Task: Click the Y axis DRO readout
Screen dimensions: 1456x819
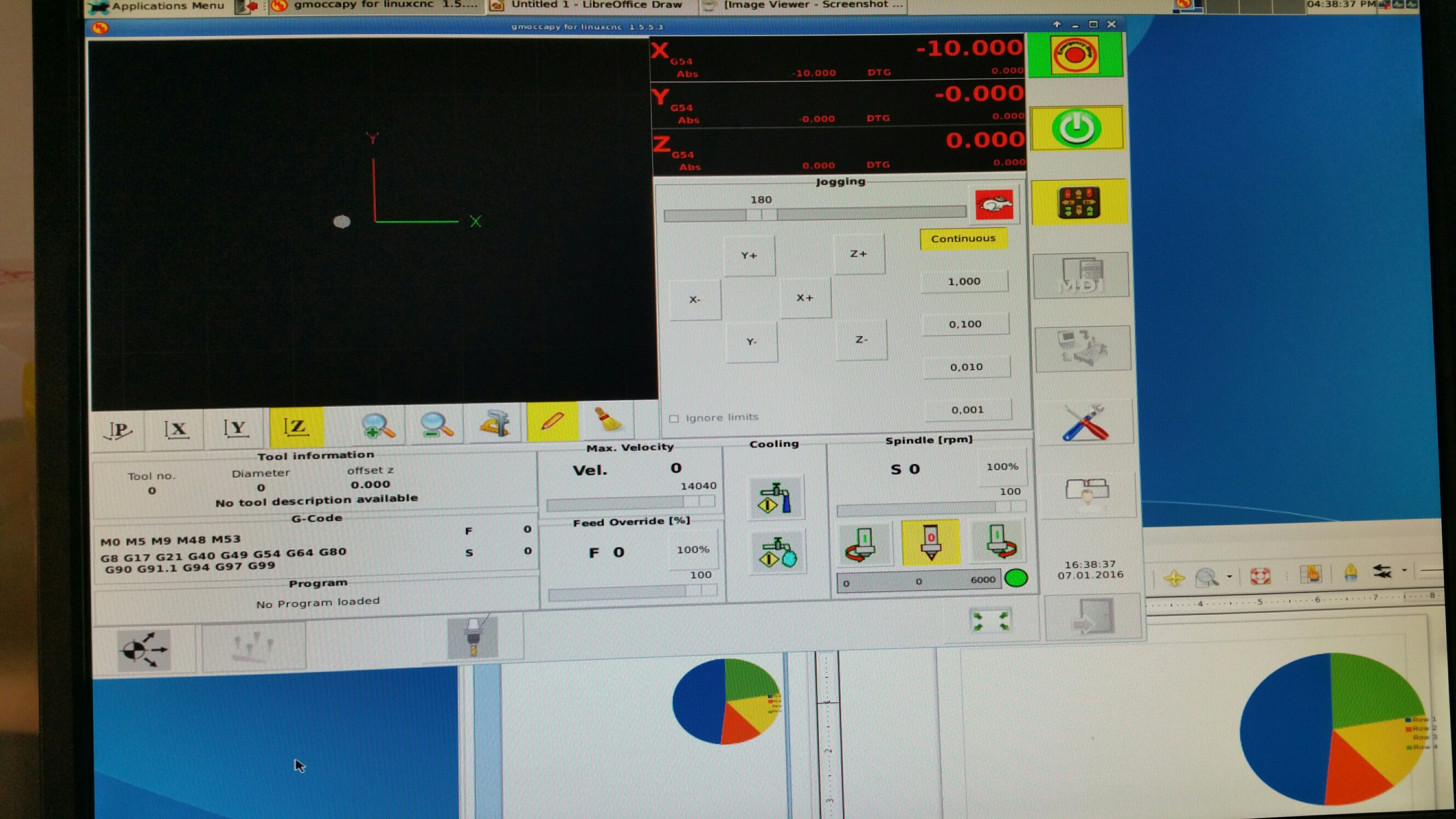Action: pyautogui.click(x=839, y=105)
